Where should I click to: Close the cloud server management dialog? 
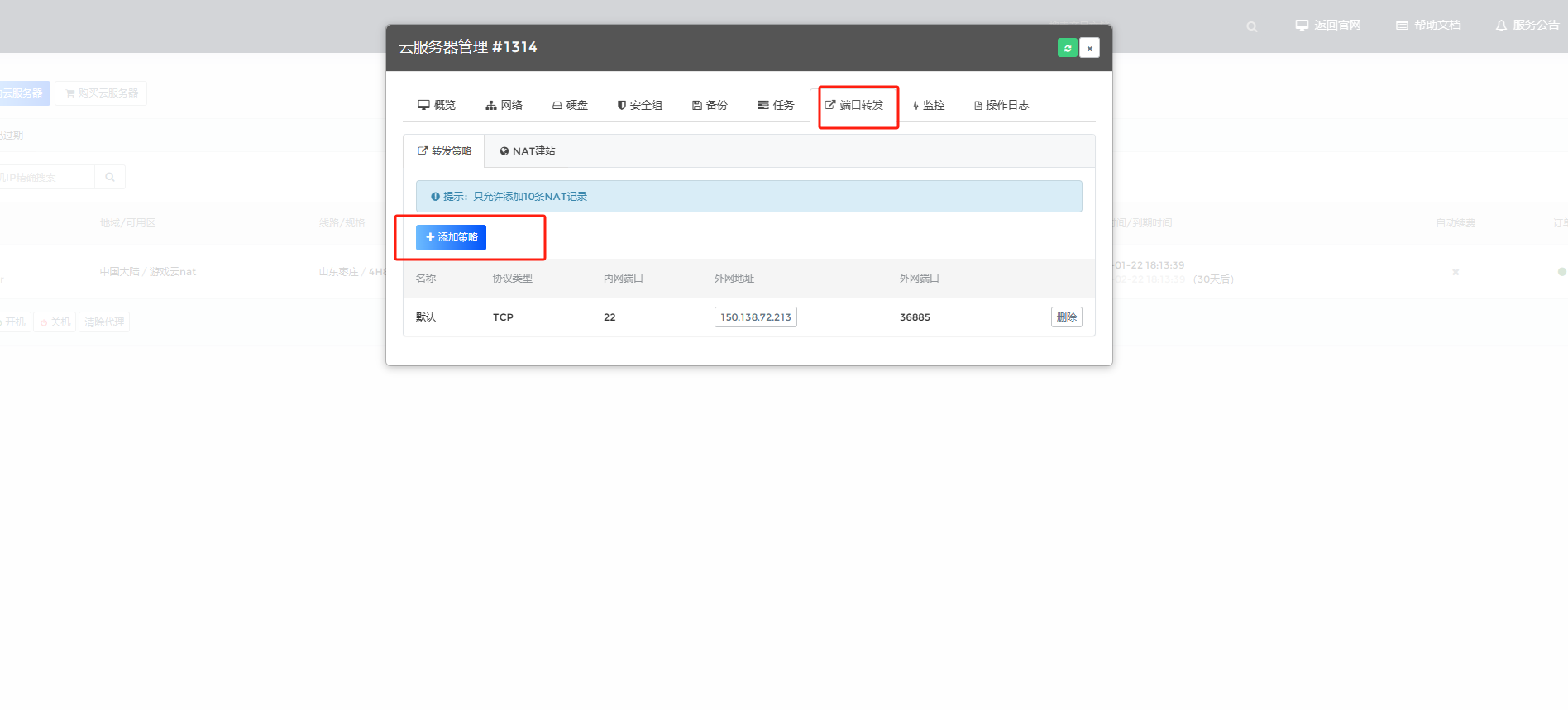pos(1090,48)
